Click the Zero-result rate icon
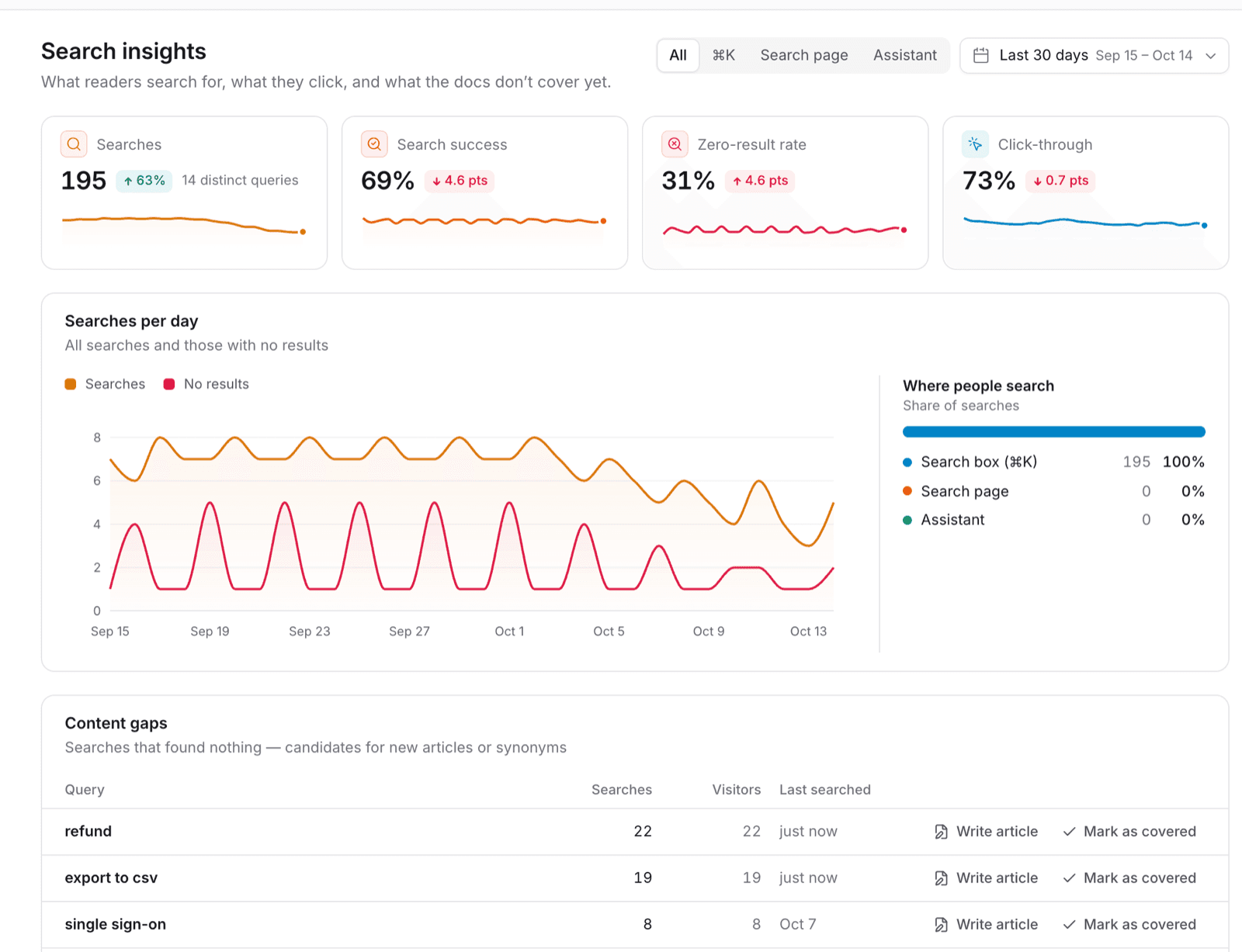Viewport: 1242px width, 952px height. (x=675, y=144)
